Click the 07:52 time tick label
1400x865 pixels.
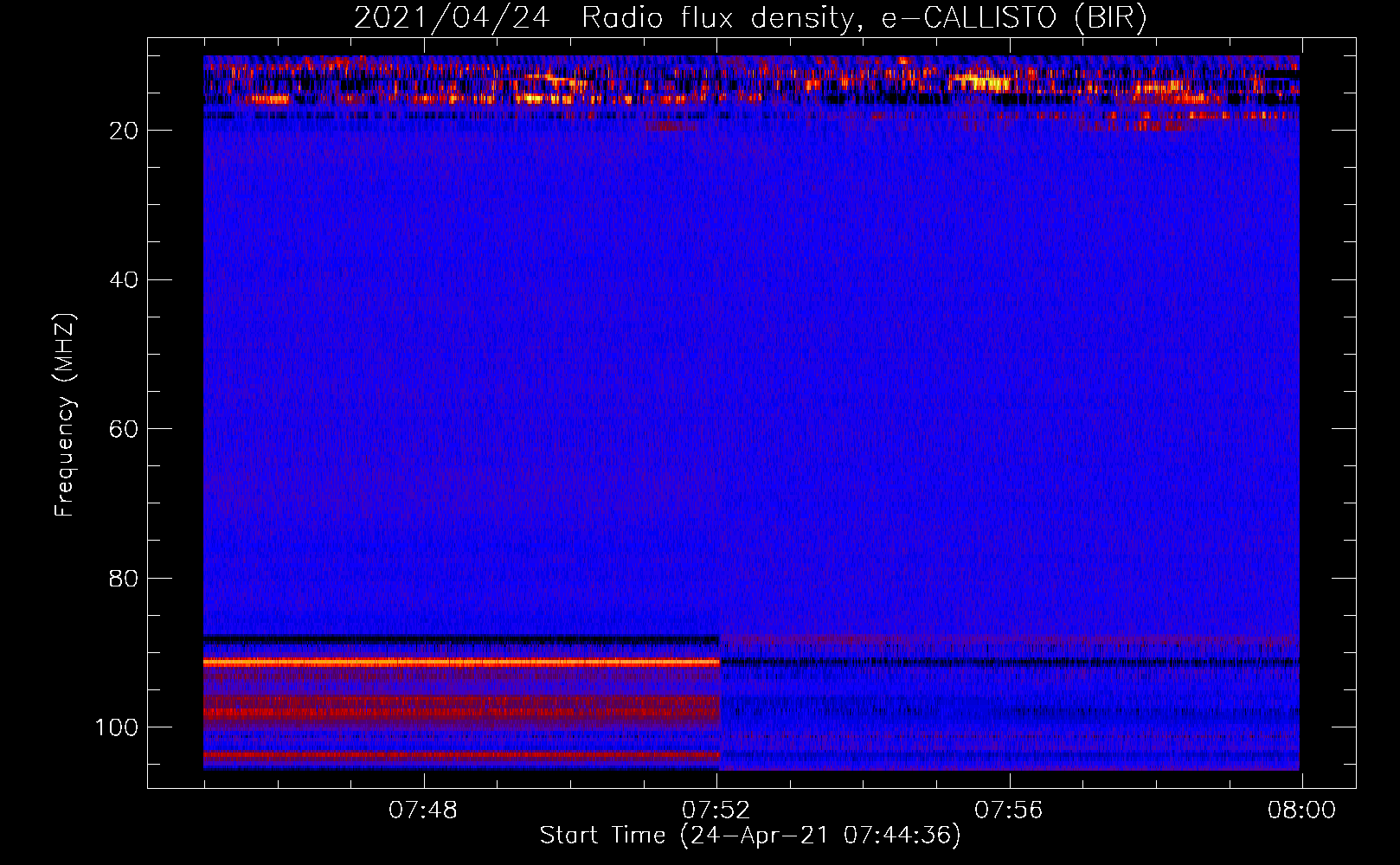point(716,811)
